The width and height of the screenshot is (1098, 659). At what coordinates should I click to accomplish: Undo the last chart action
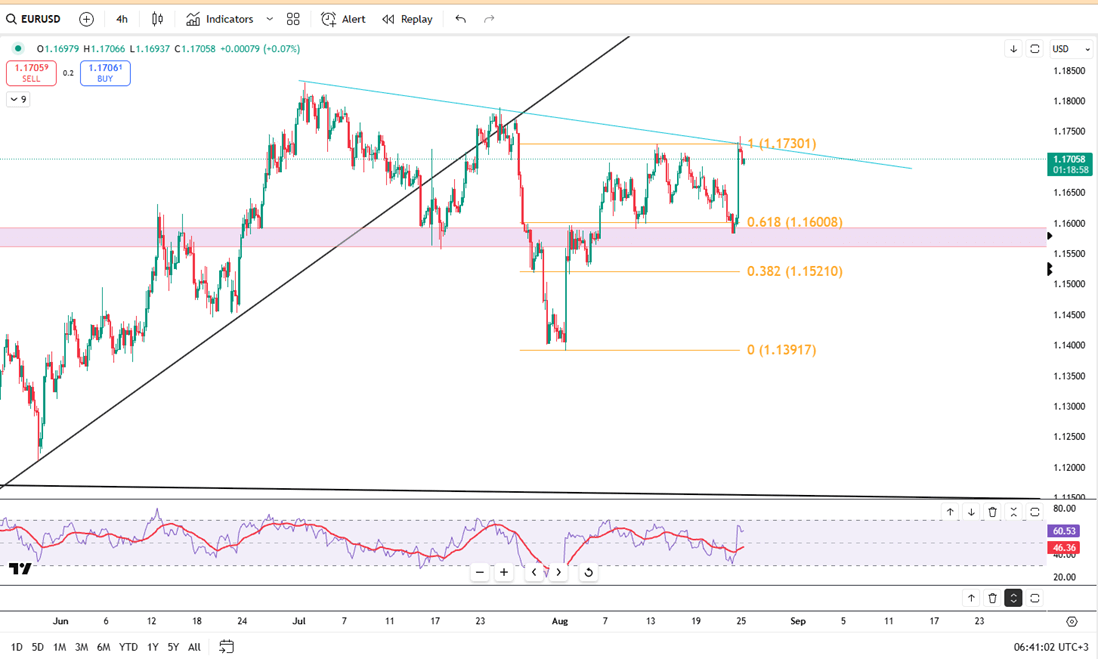coord(460,19)
